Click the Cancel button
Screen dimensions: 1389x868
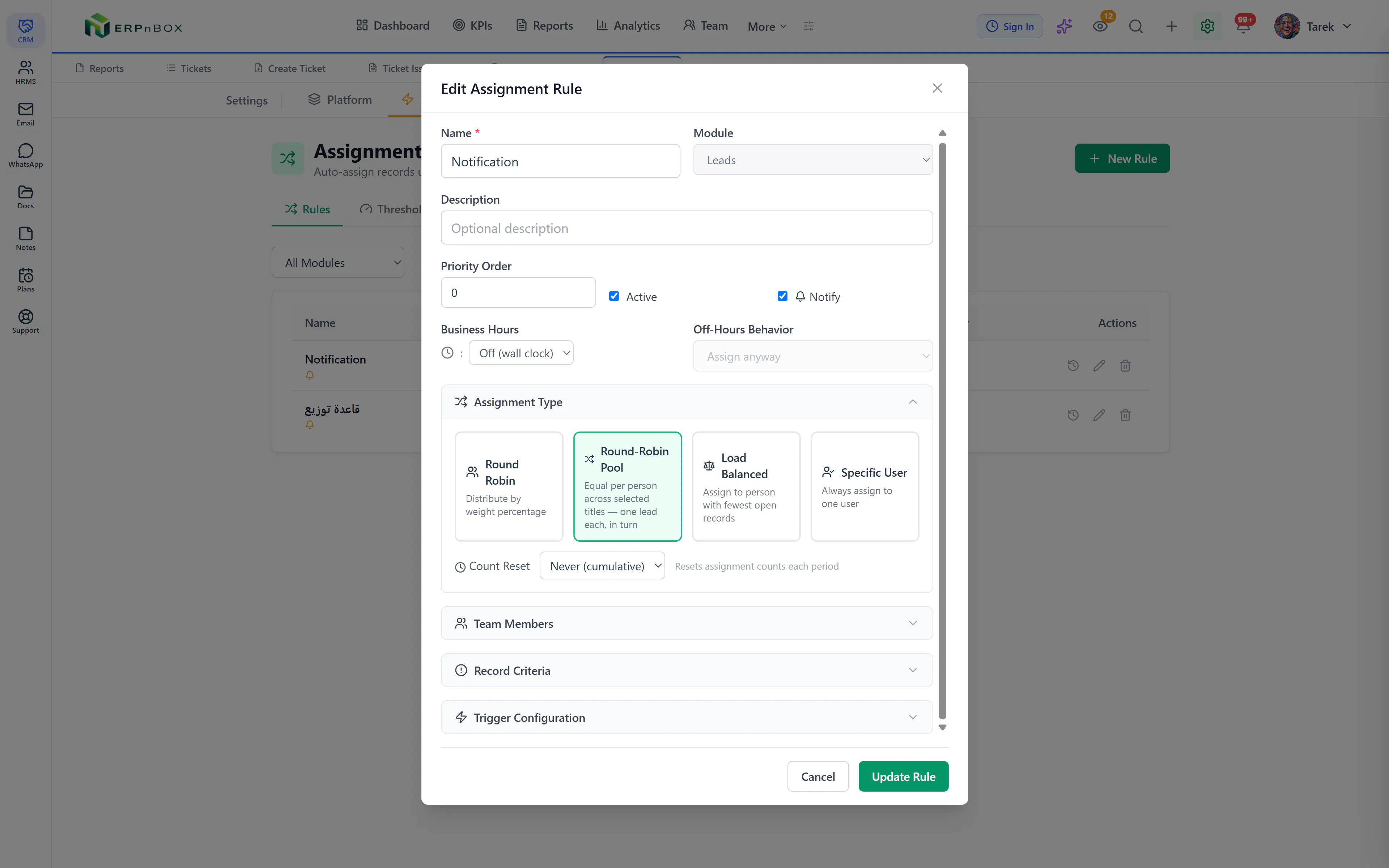[818, 777]
